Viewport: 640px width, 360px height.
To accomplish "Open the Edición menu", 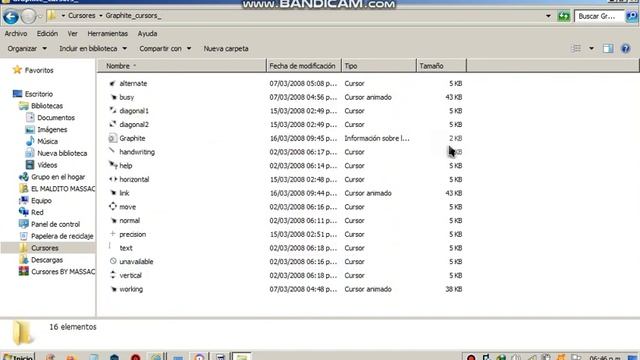I will [47, 33].
